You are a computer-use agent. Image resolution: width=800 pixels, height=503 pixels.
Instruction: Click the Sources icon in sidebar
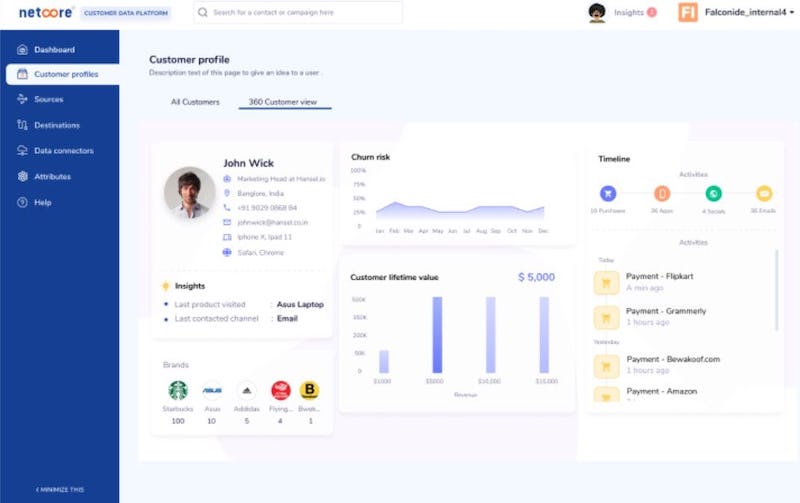(x=22, y=99)
